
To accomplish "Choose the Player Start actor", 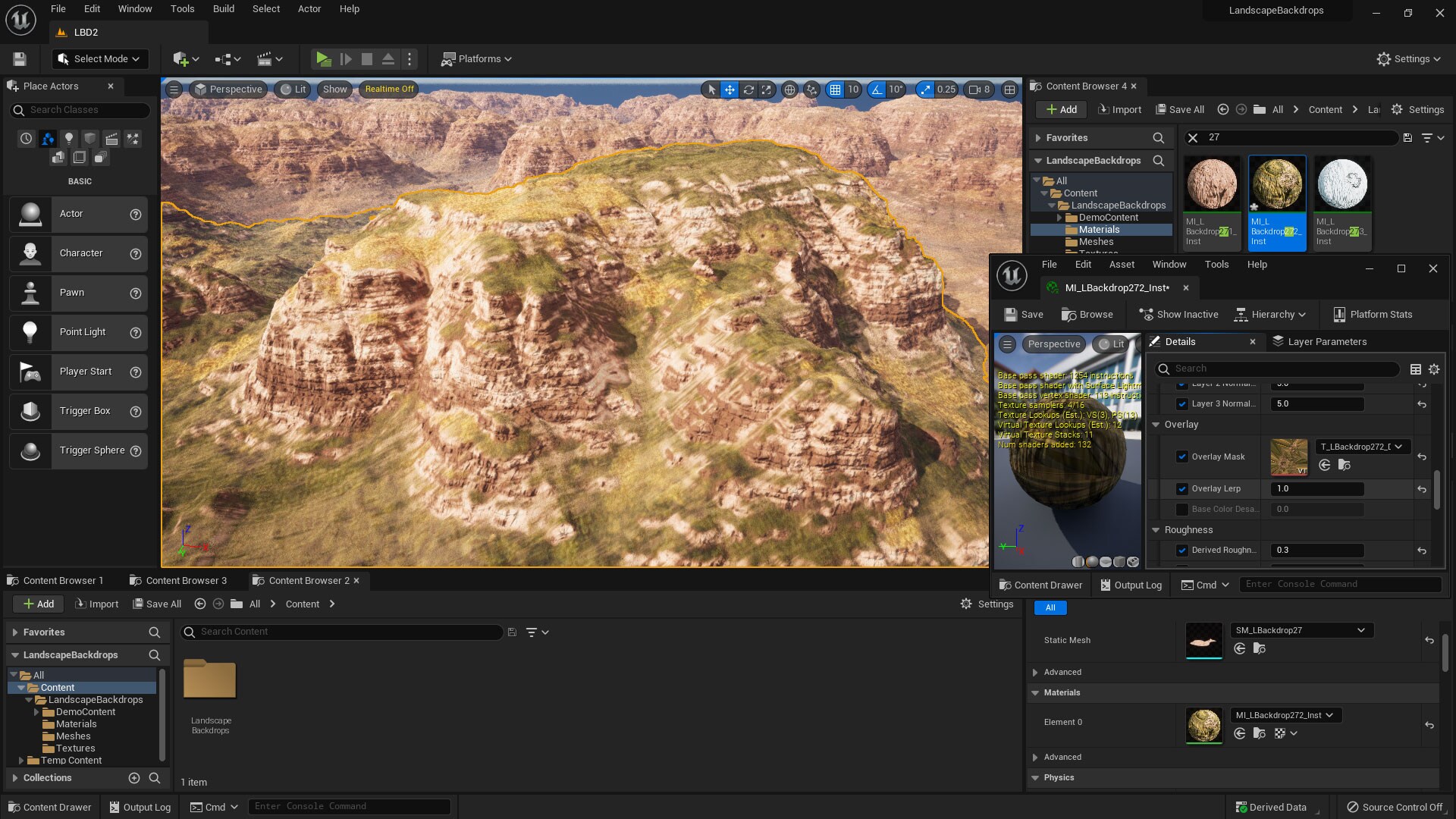I will (78, 372).
